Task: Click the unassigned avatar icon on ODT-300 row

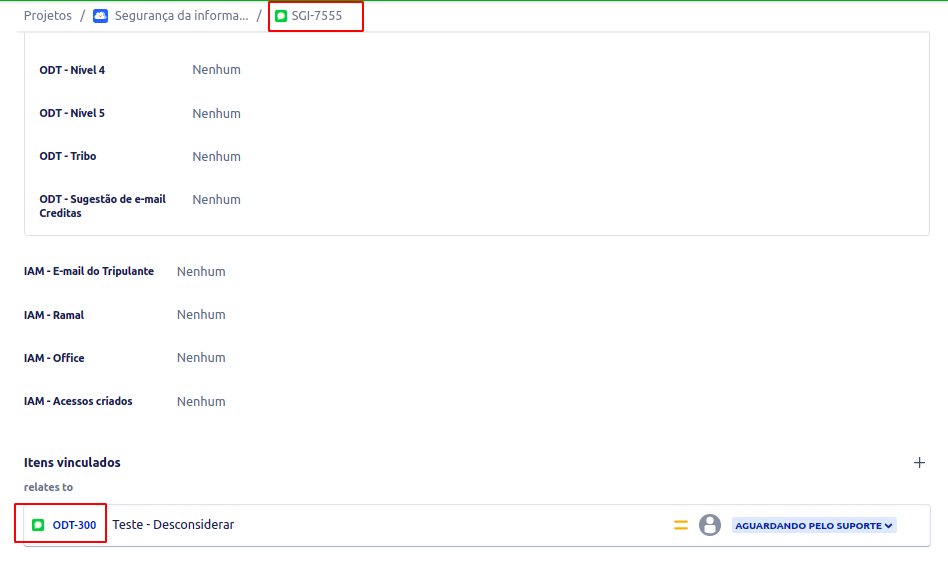Action: pos(710,525)
